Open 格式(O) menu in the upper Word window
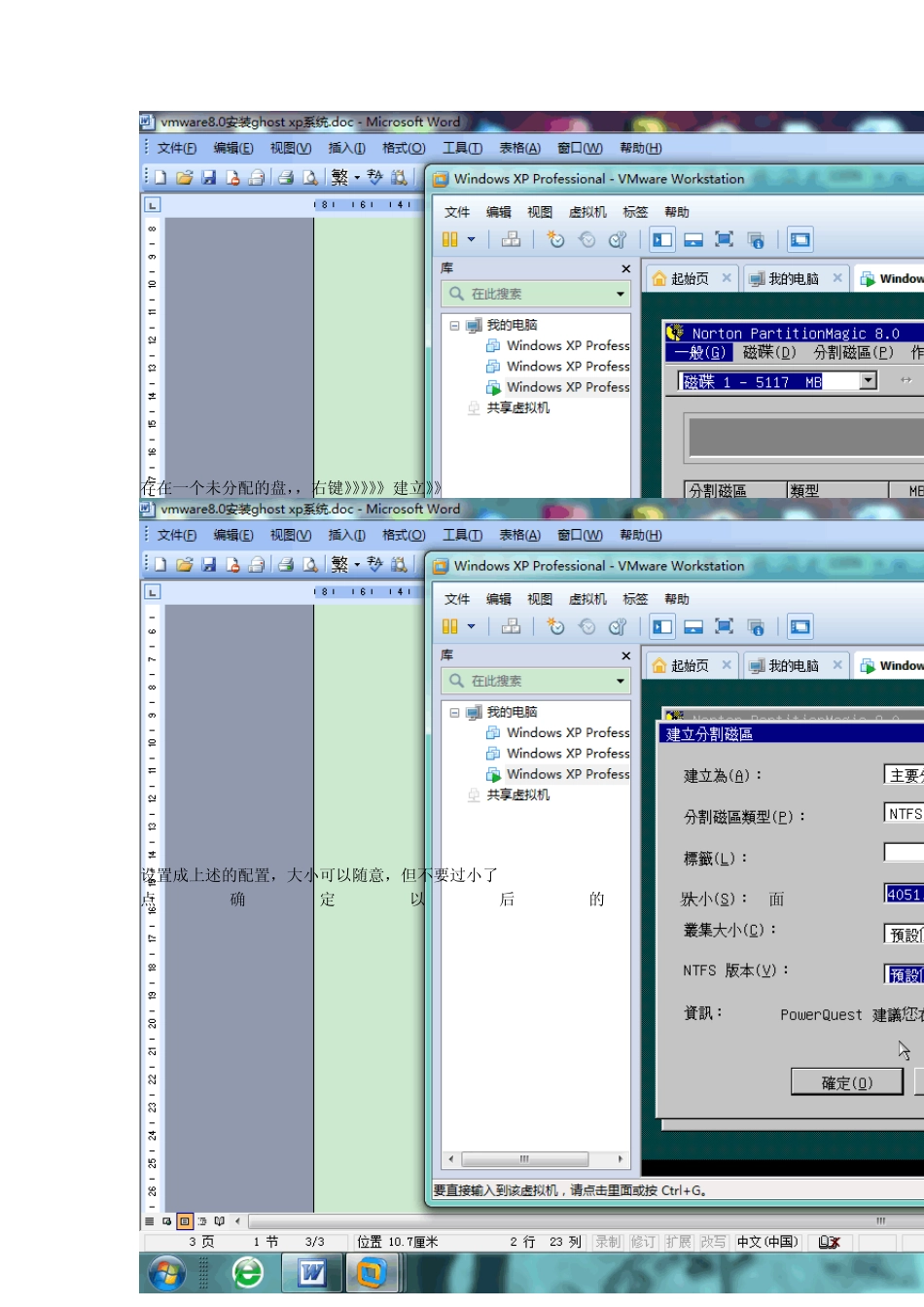The image size is (924, 1307). [404, 148]
